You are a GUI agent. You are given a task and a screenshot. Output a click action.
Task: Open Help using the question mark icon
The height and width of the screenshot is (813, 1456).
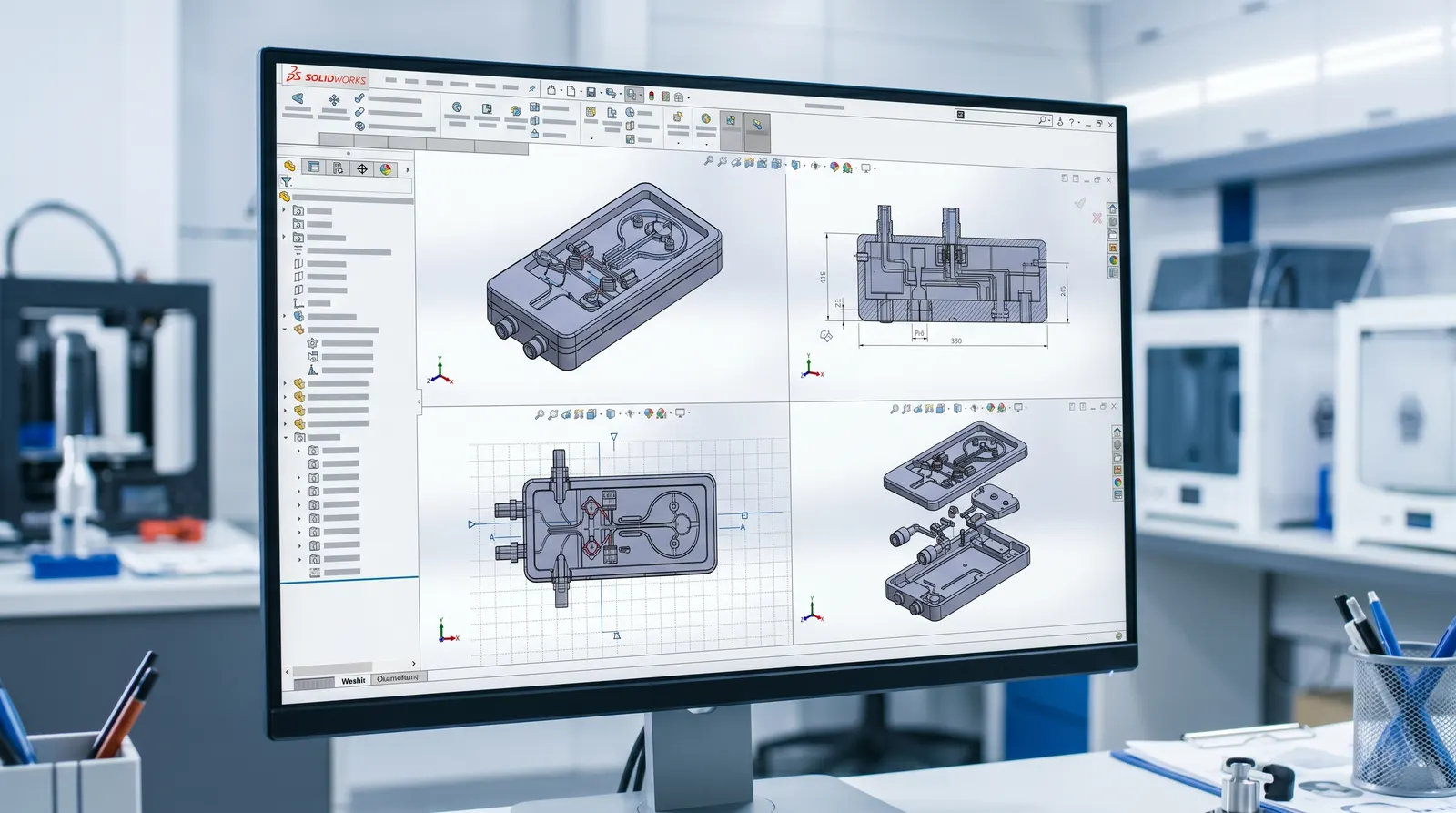(x=1071, y=121)
